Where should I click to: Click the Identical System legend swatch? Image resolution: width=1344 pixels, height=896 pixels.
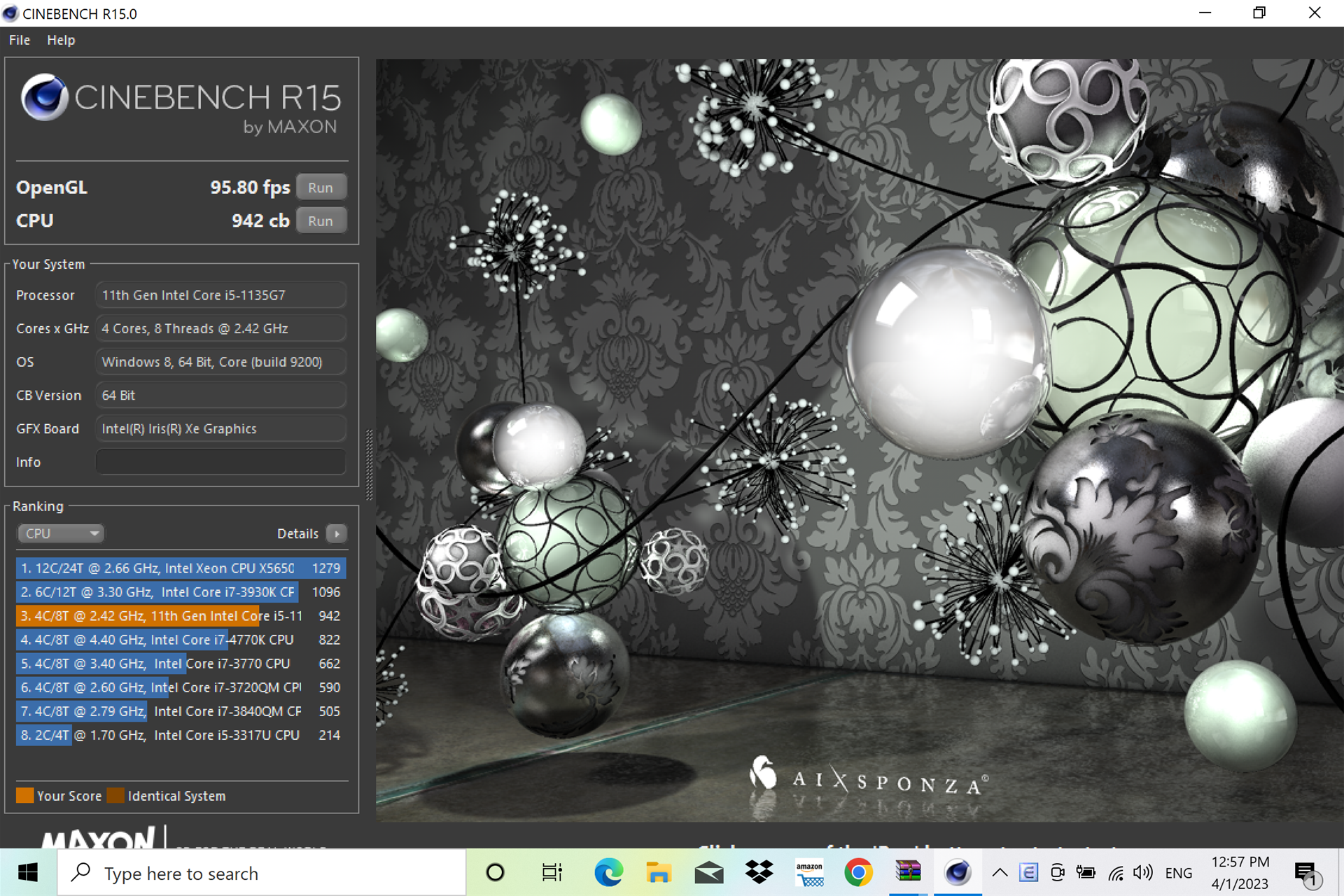point(115,796)
